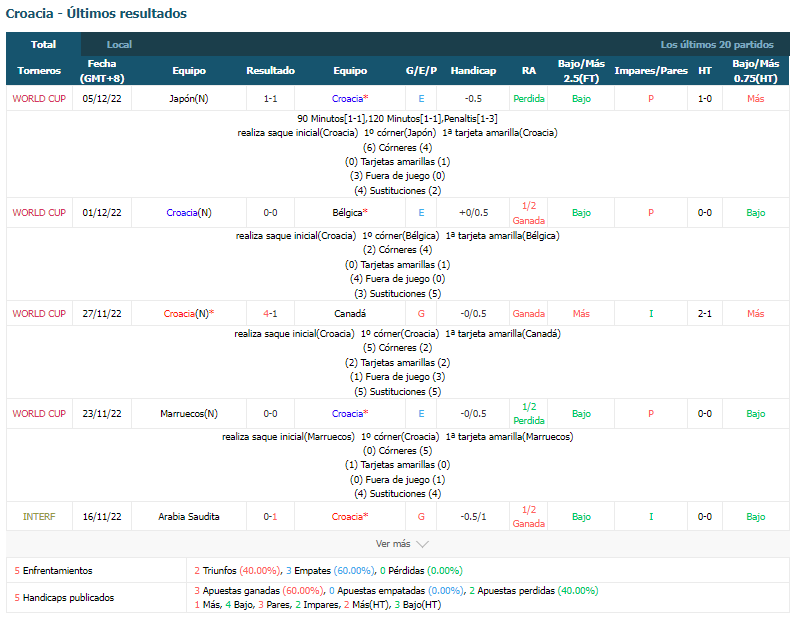Click the G/E/P column header
This screenshot has width=798, height=619.
click(421, 71)
